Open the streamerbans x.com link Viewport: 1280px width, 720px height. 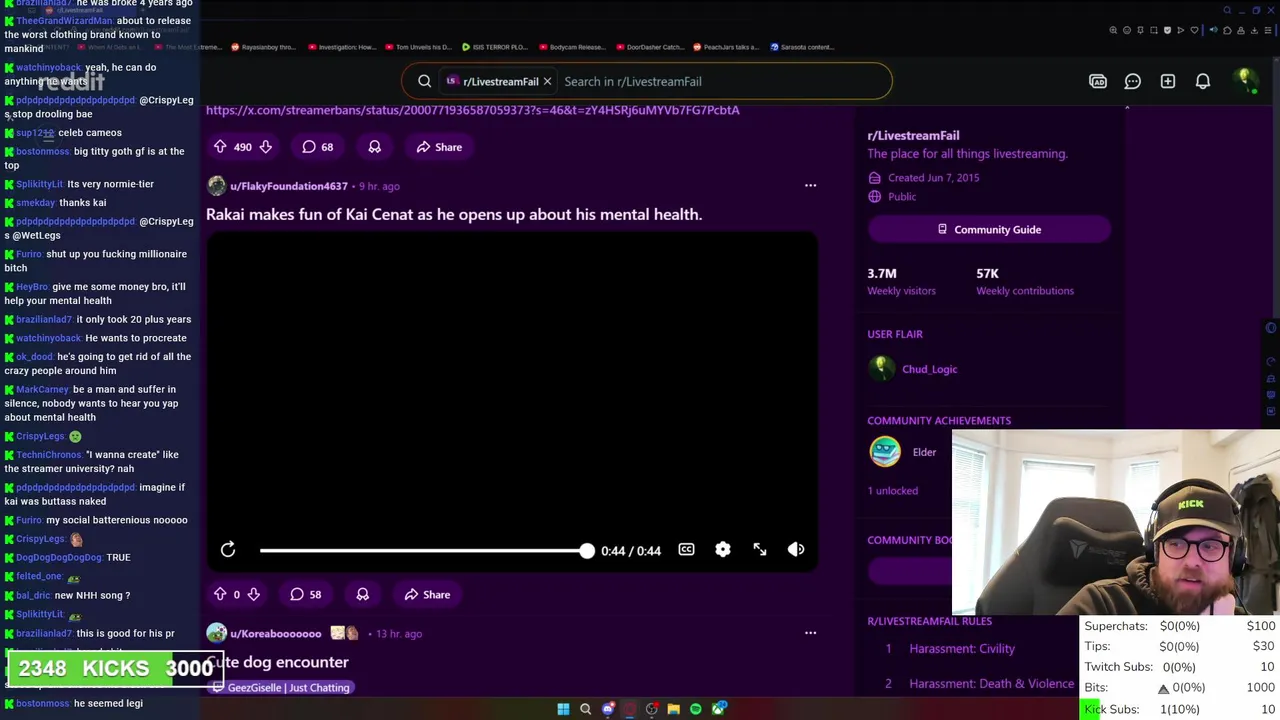472,110
